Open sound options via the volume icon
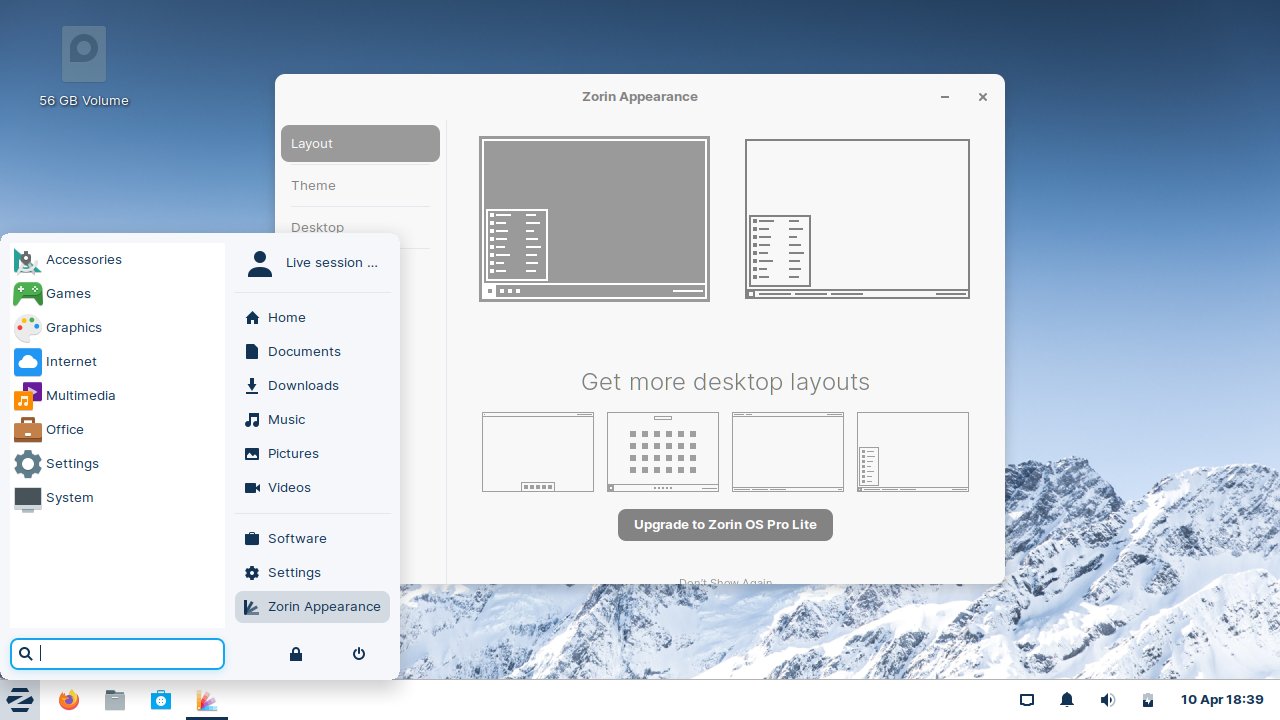Image resolution: width=1280 pixels, height=720 pixels. click(1107, 699)
